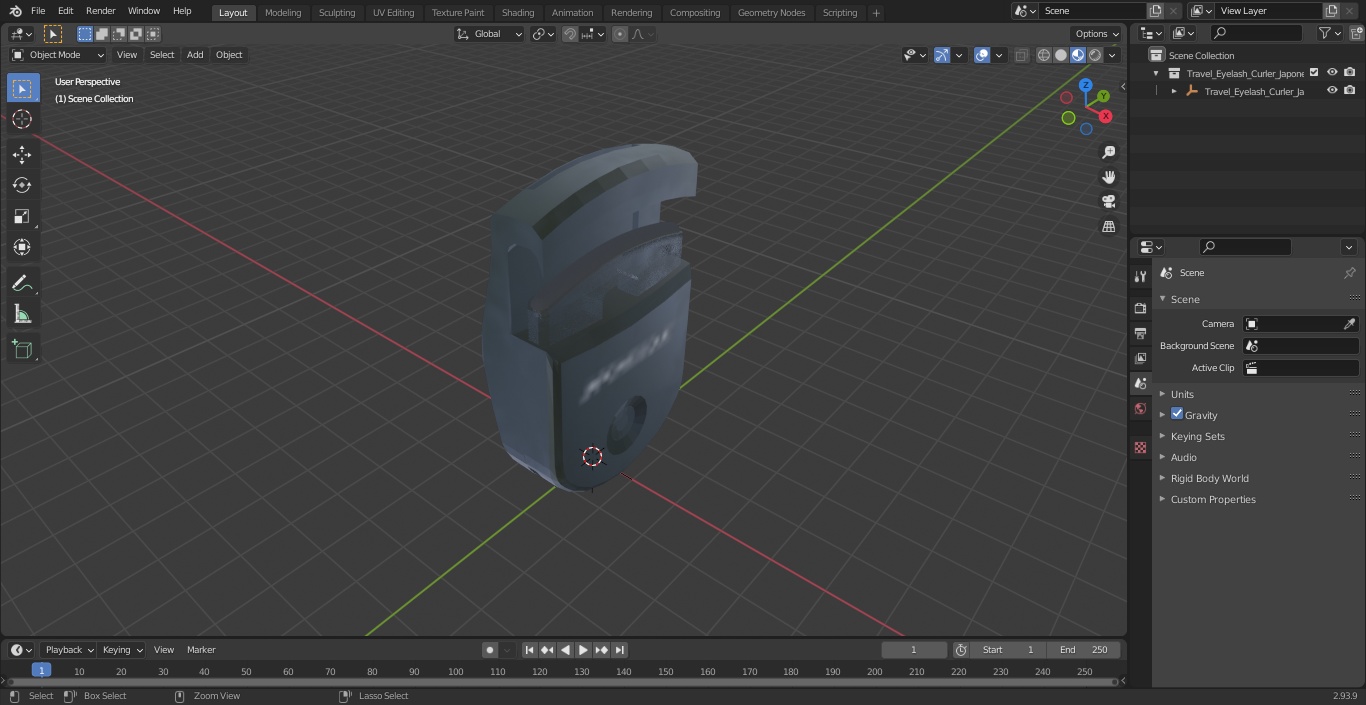
Task: Click the zoom viewport magnifier icon
Action: (1108, 152)
